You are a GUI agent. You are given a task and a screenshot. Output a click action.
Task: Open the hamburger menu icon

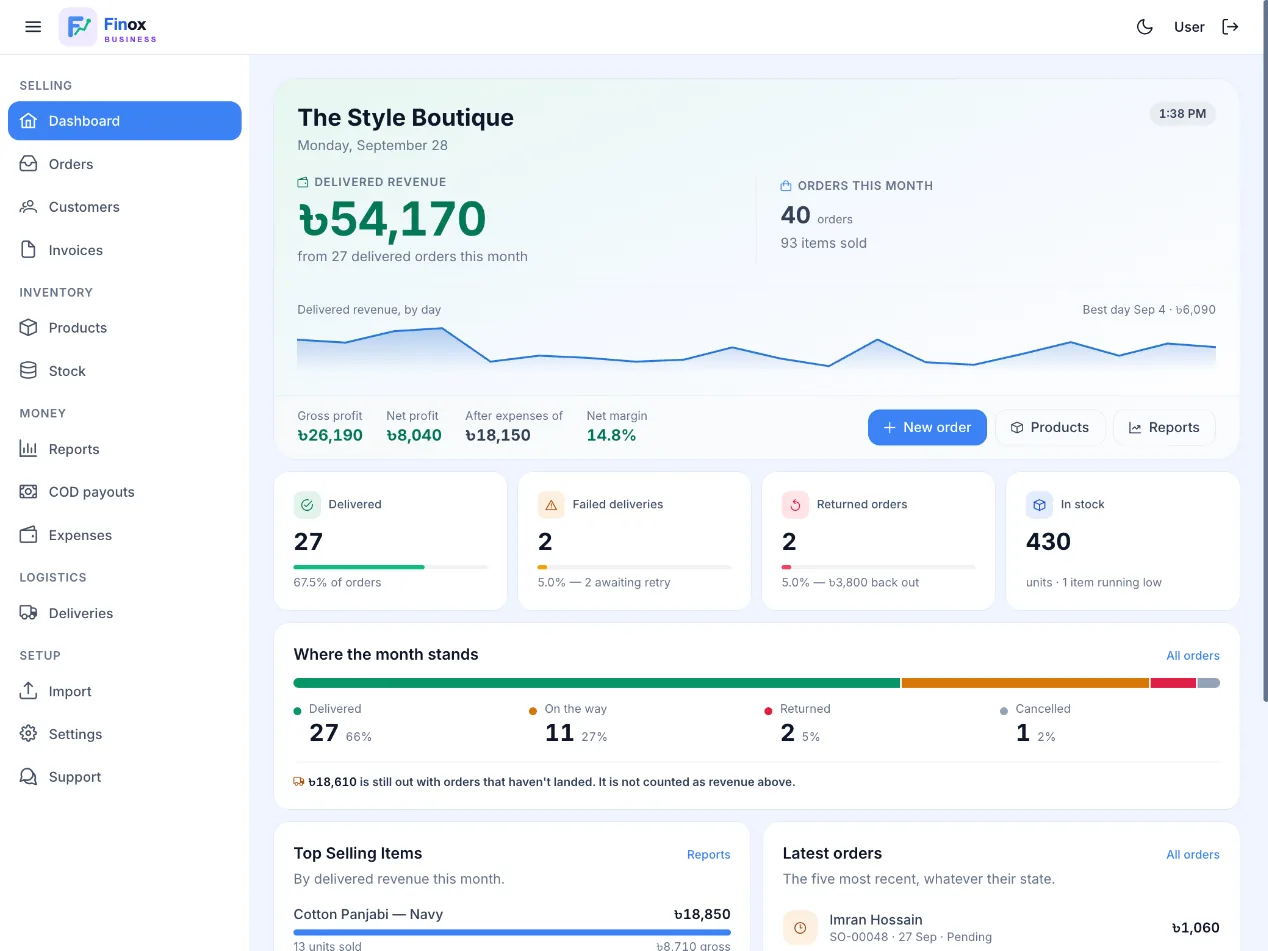tap(33, 27)
